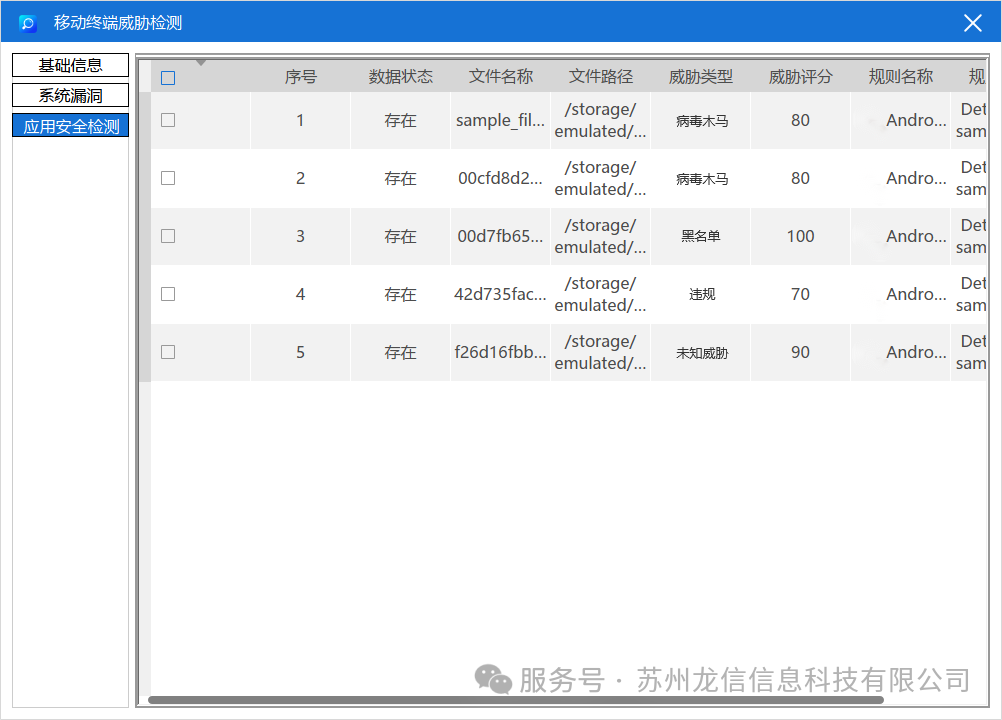This screenshot has height=720, width=1002.
Task: Click the horizontal scrollbar at table bottom
Action: [x=515, y=700]
